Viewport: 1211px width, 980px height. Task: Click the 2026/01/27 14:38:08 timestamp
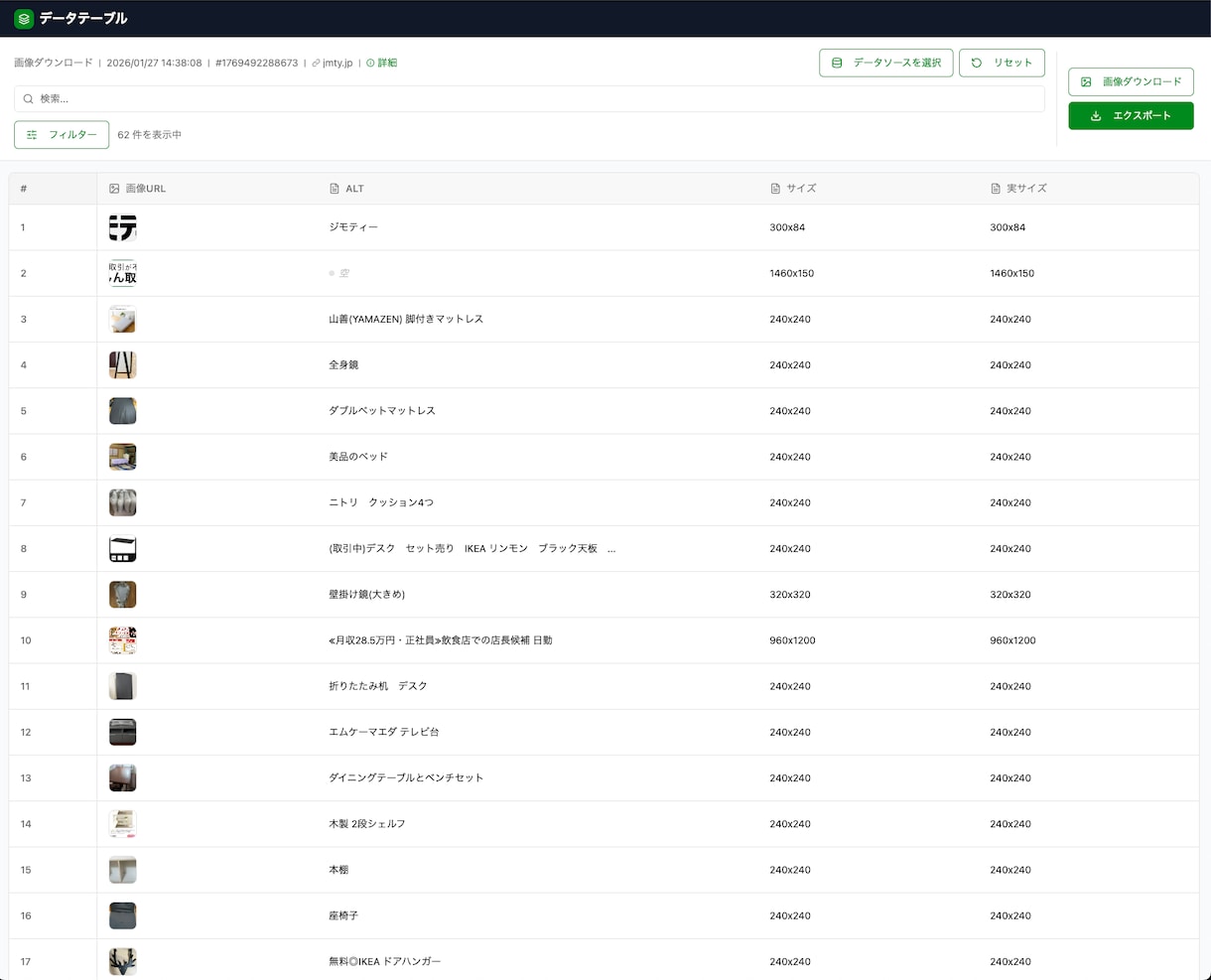coord(154,63)
